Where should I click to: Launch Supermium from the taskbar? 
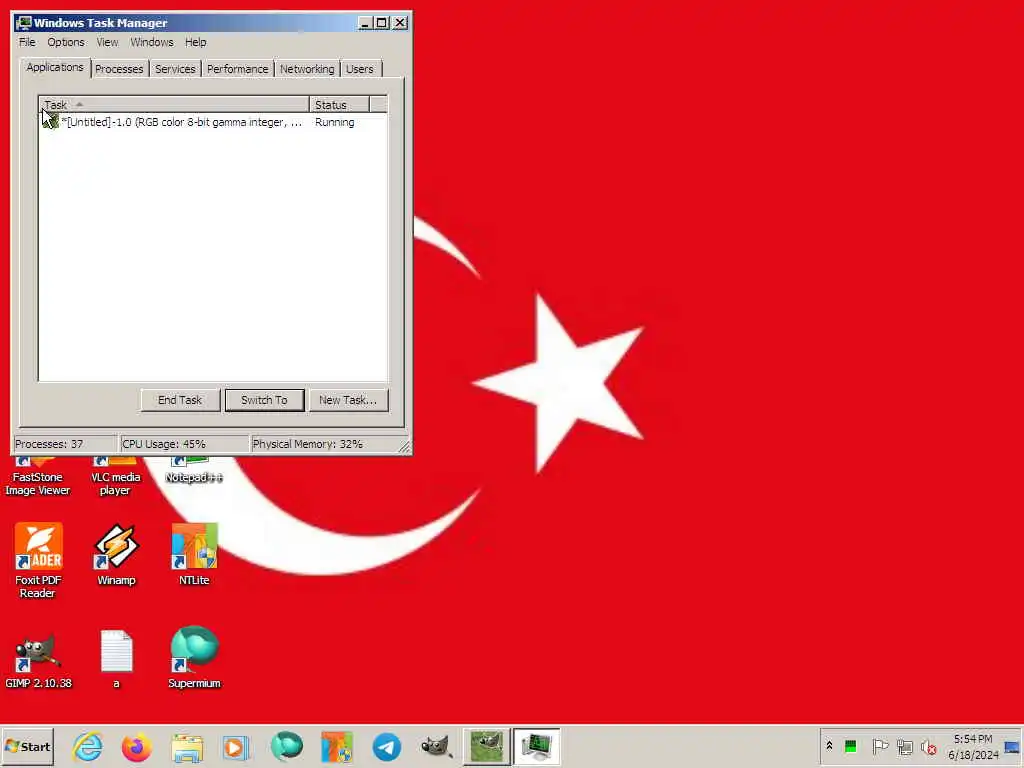[287, 747]
